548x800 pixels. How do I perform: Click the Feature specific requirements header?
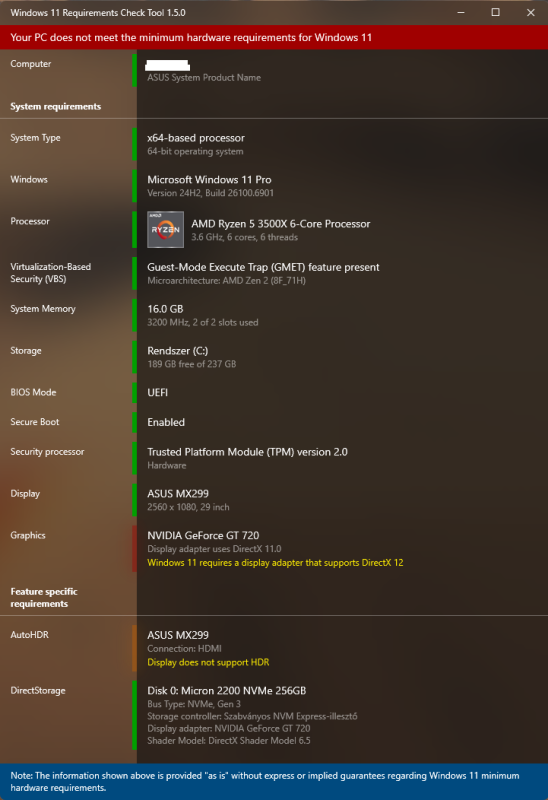click(44, 597)
